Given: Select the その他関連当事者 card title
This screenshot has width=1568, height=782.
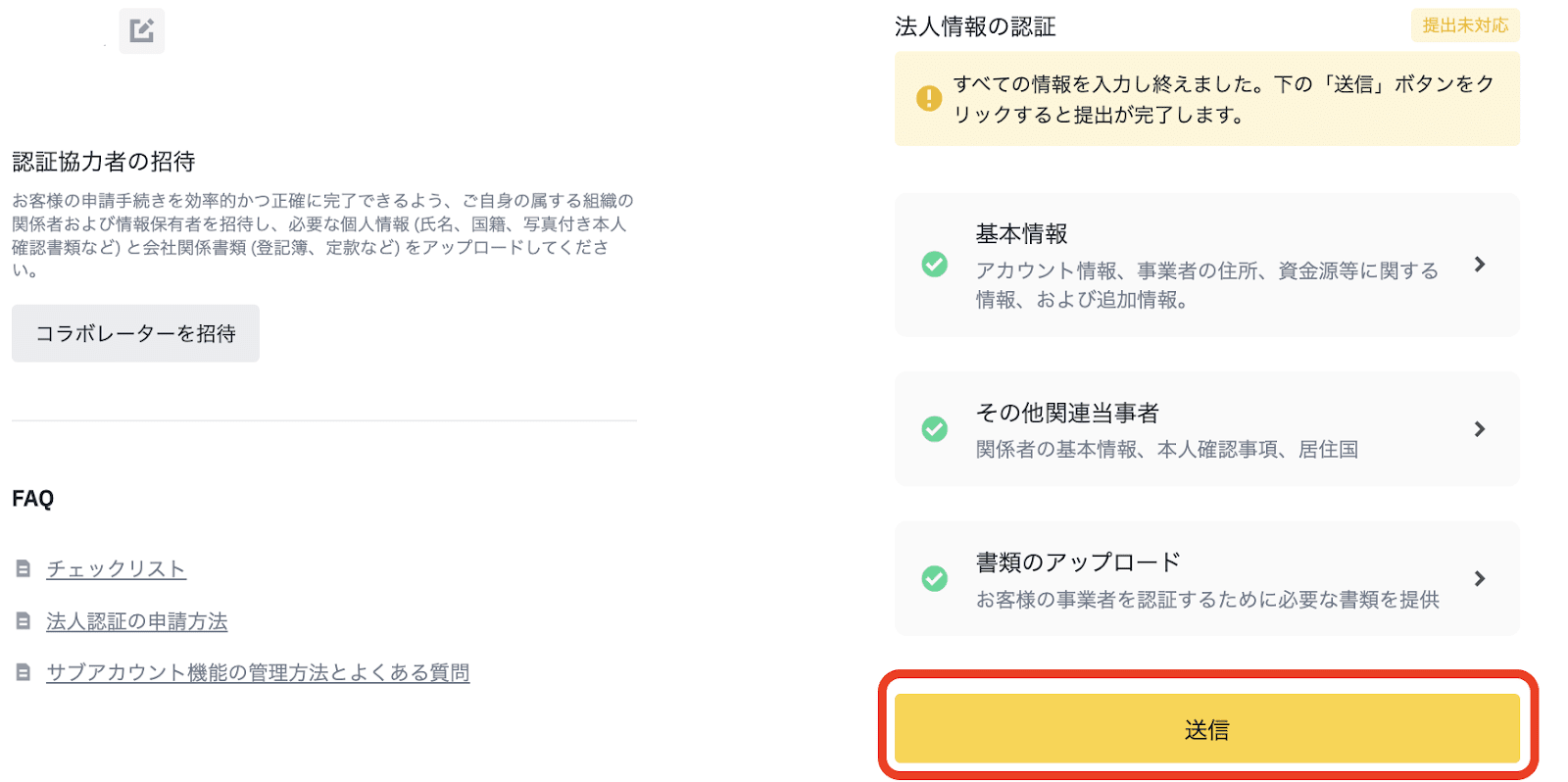Looking at the screenshot, I should point(1066,413).
